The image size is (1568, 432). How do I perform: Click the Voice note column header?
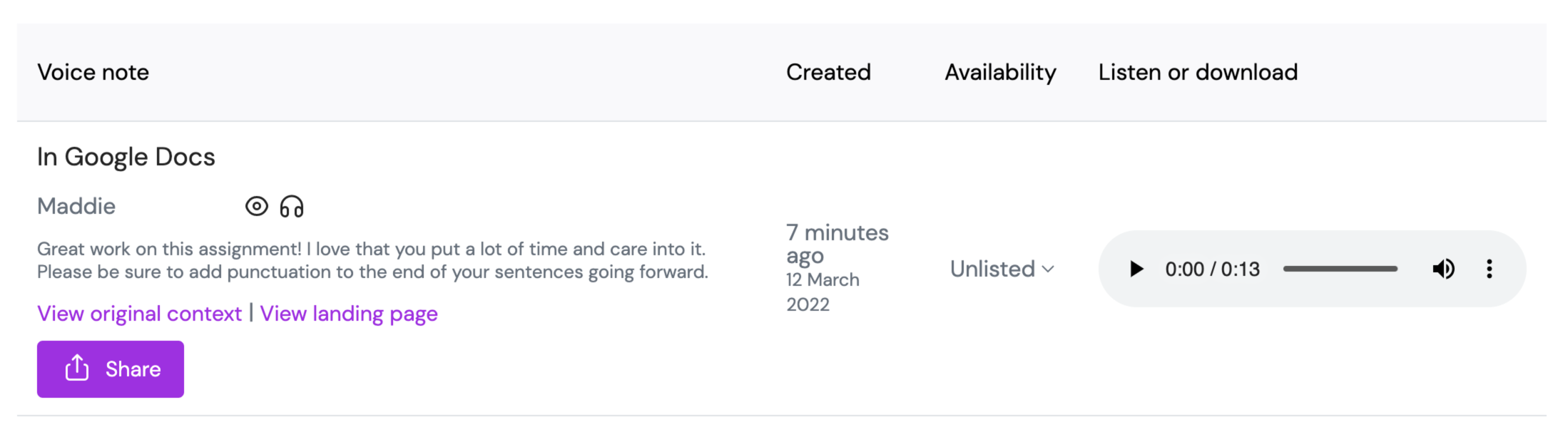coord(93,72)
